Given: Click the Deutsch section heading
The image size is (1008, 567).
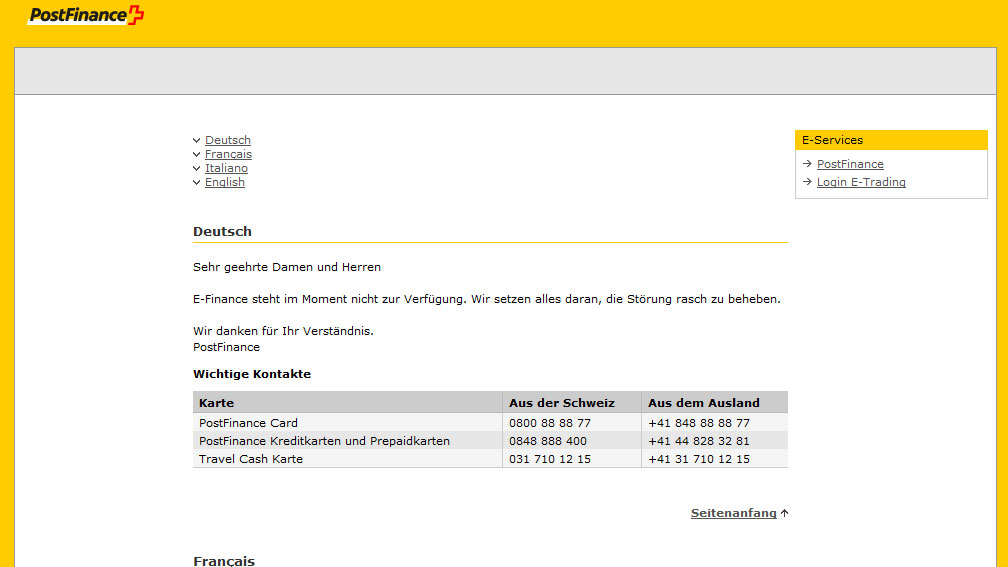Looking at the screenshot, I should click(222, 231).
